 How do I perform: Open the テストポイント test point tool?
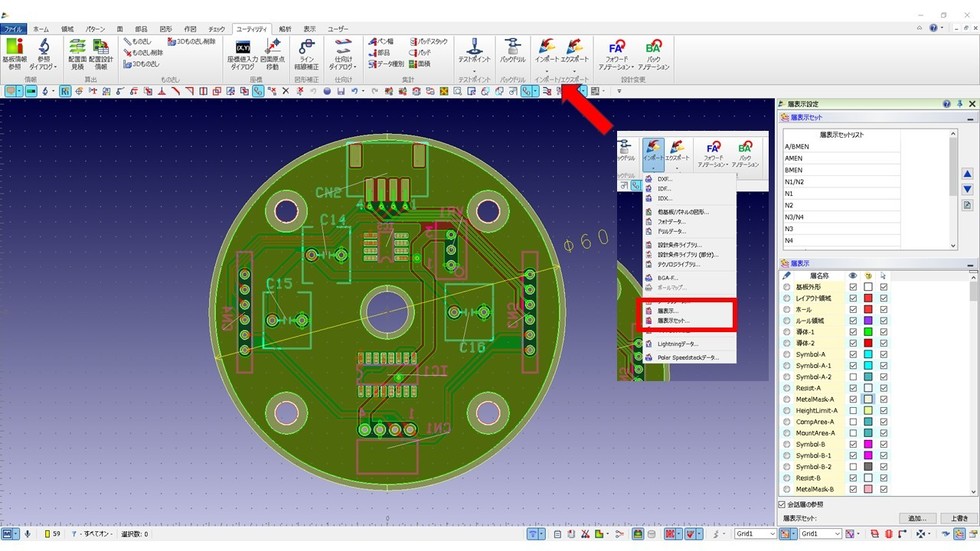473,52
